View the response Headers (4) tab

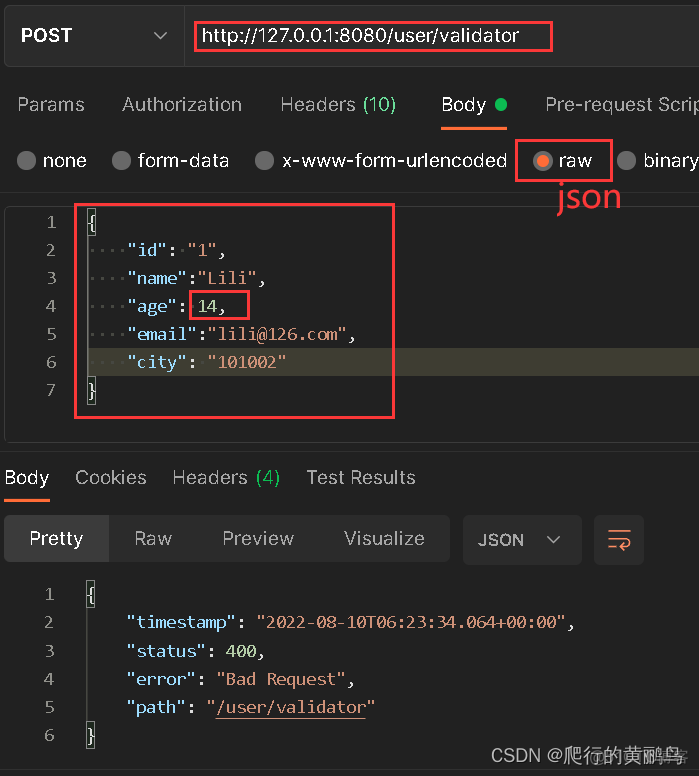point(226,478)
